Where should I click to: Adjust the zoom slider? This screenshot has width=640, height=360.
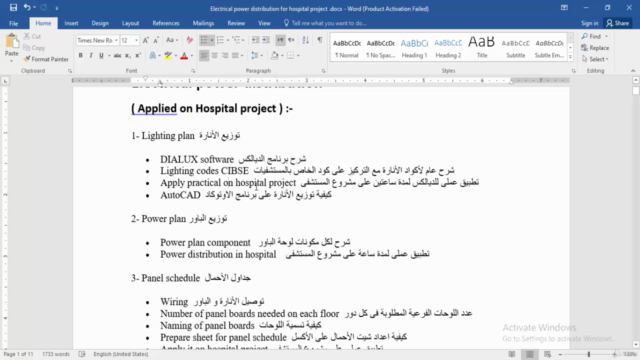coord(589,354)
